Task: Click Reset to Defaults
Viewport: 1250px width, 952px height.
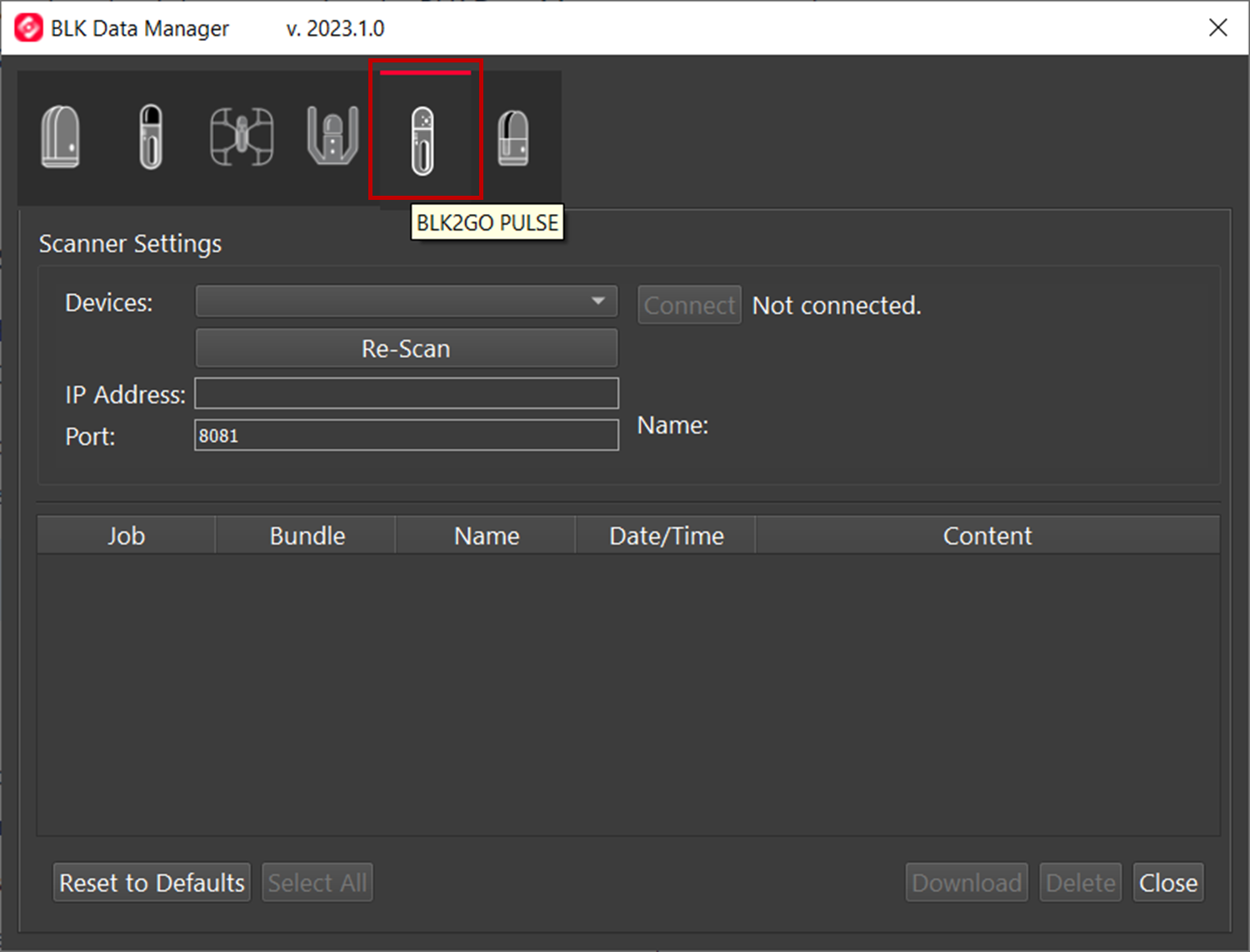Action: (151, 882)
